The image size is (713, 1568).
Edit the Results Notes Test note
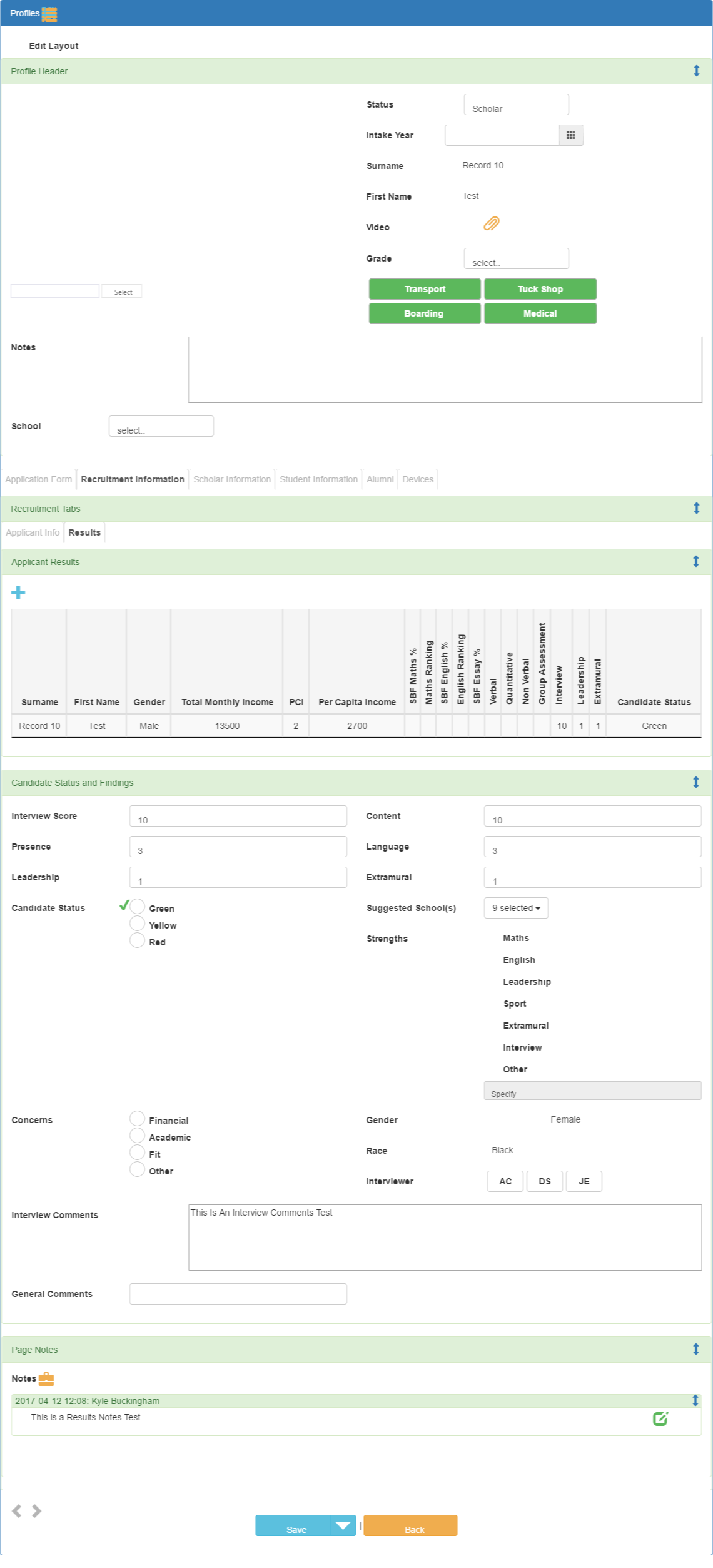point(660,1419)
